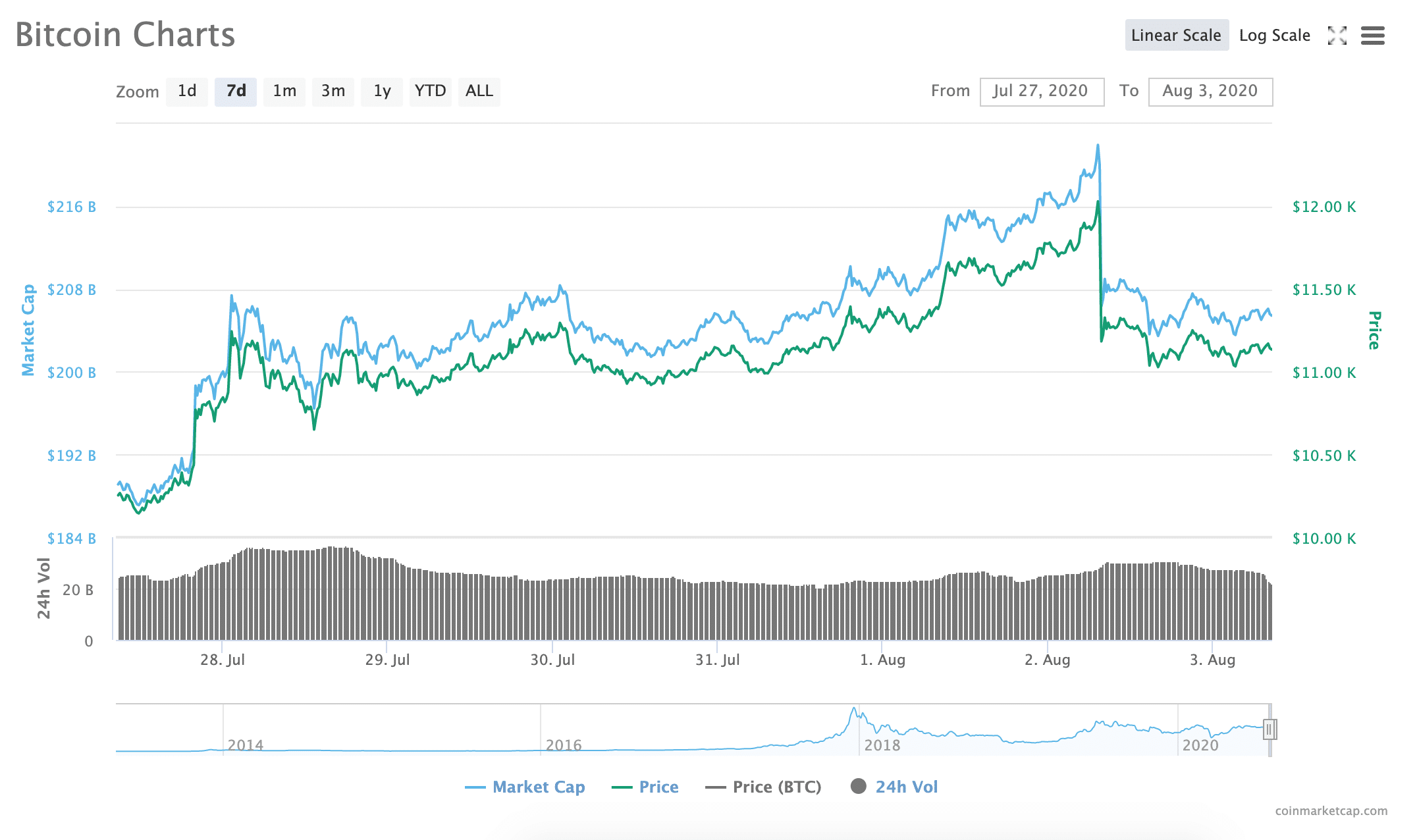Screen dimensions: 1417x840
Task: Switch to Log Scale
Action: tap(1274, 36)
